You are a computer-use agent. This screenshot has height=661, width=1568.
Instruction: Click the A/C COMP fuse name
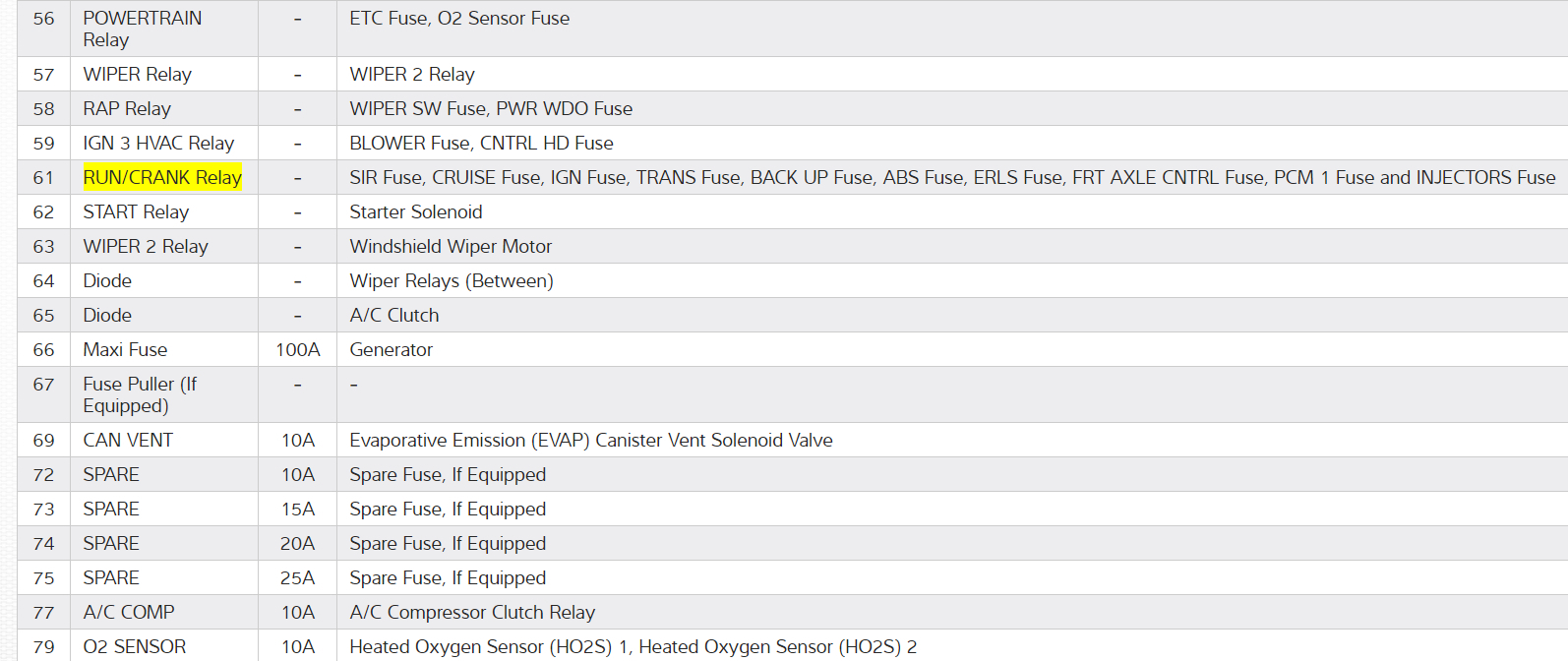129,613
